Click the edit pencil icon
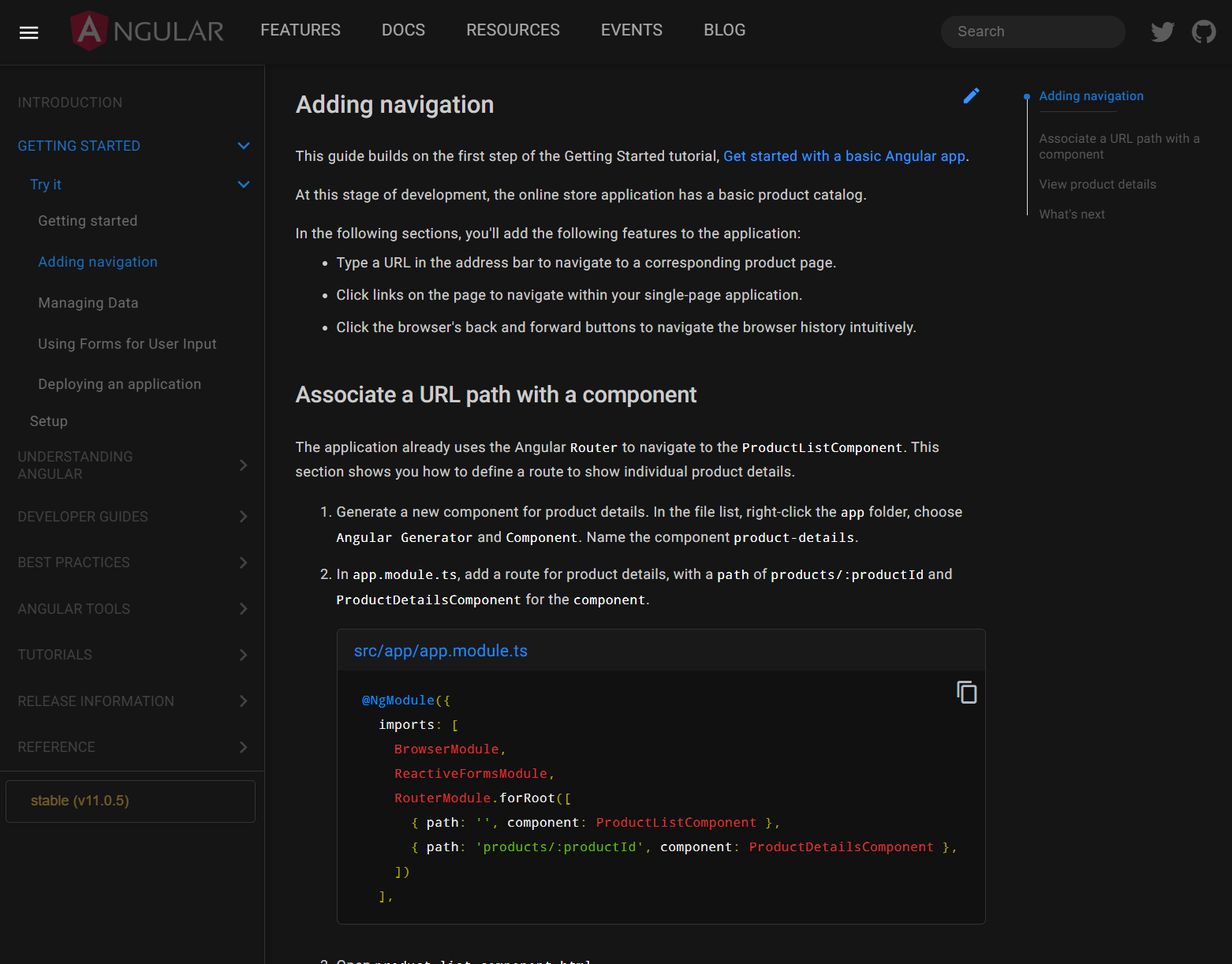This screenshot has width=1232, height=964. coord(971,95)
